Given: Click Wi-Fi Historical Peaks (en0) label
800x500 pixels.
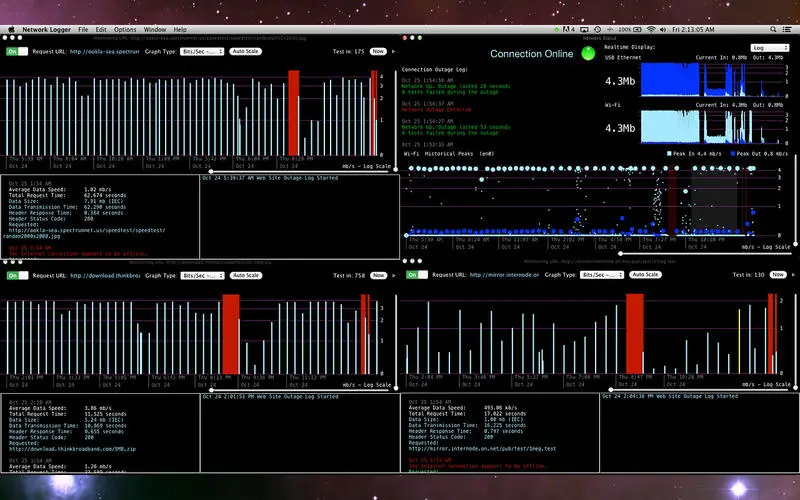Looking at the screenshot, I should click(448, 154).
